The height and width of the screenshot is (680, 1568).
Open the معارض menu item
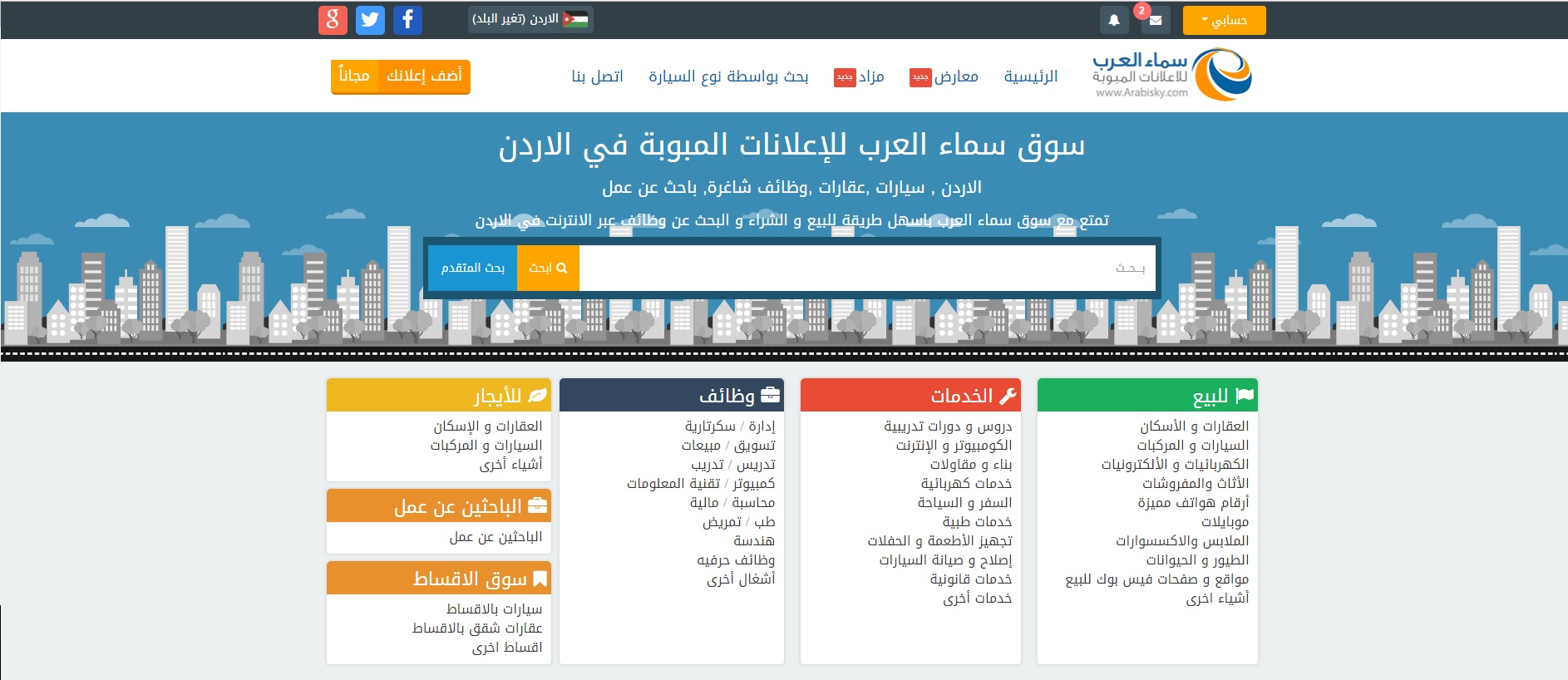pos(956,76)
